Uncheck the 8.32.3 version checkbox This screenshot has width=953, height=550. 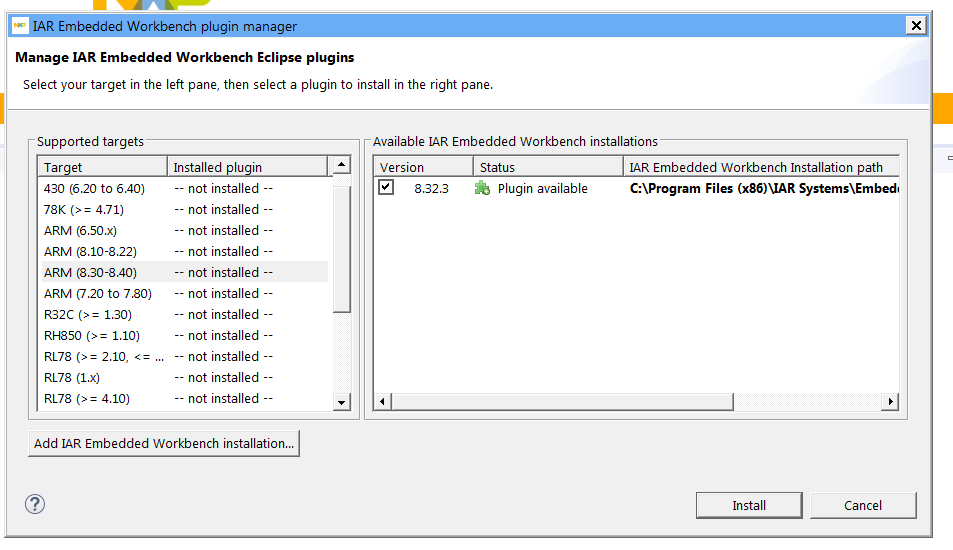[386, 187]
